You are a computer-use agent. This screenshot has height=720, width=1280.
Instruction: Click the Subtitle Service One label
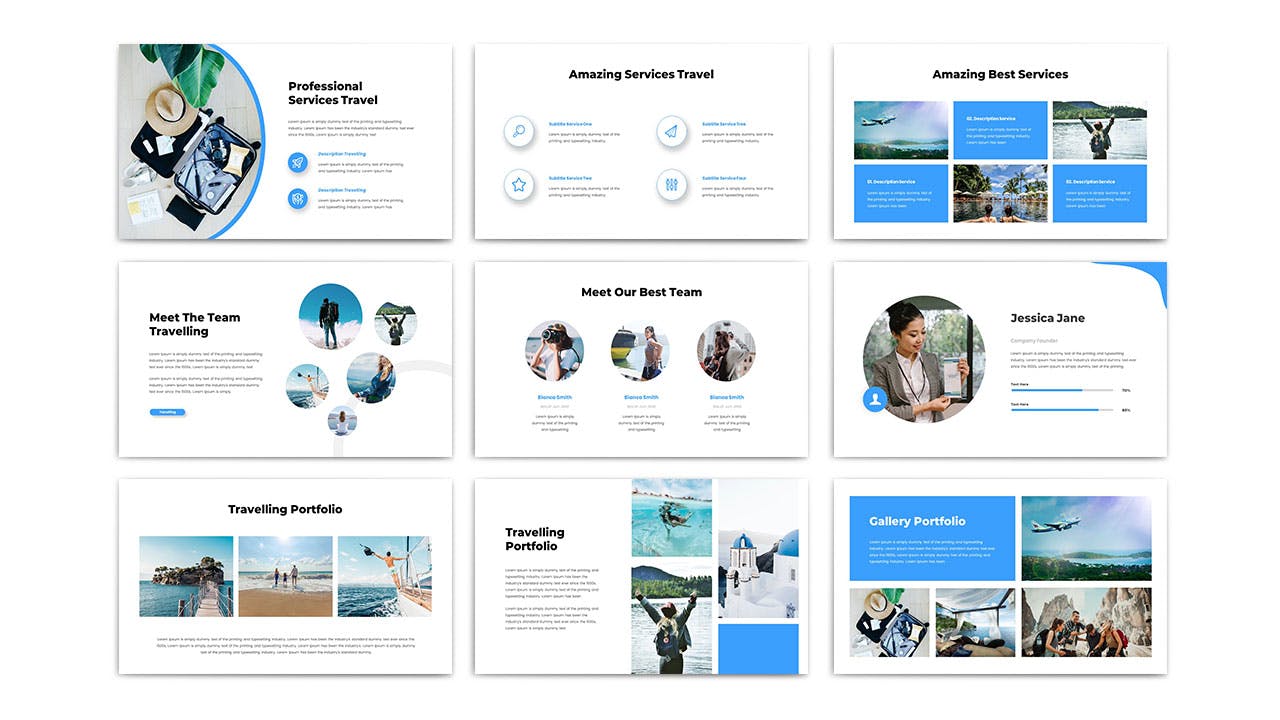(x=570, y=124)
